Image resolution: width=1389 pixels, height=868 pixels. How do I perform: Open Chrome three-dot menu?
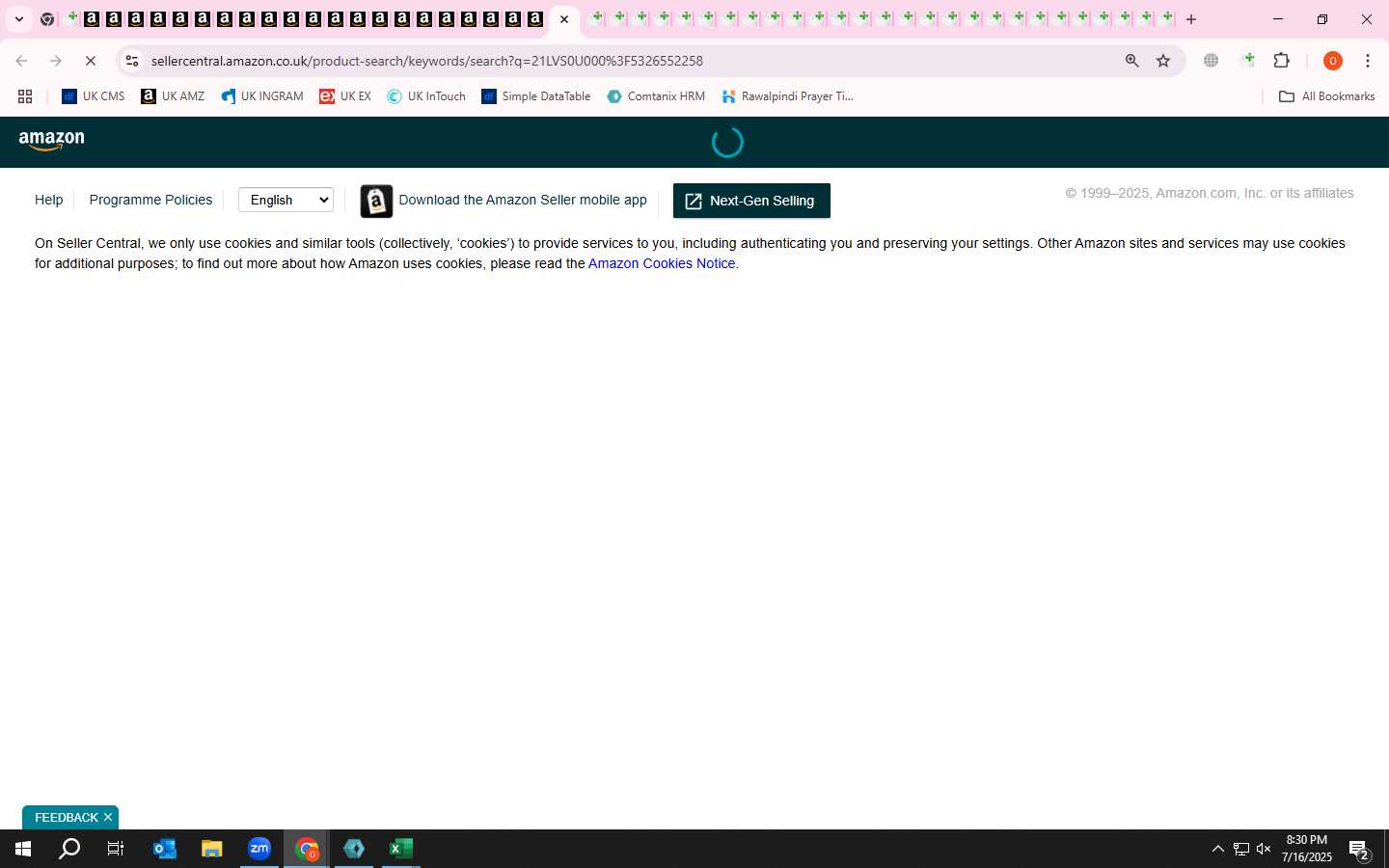tap(1368, 61)
